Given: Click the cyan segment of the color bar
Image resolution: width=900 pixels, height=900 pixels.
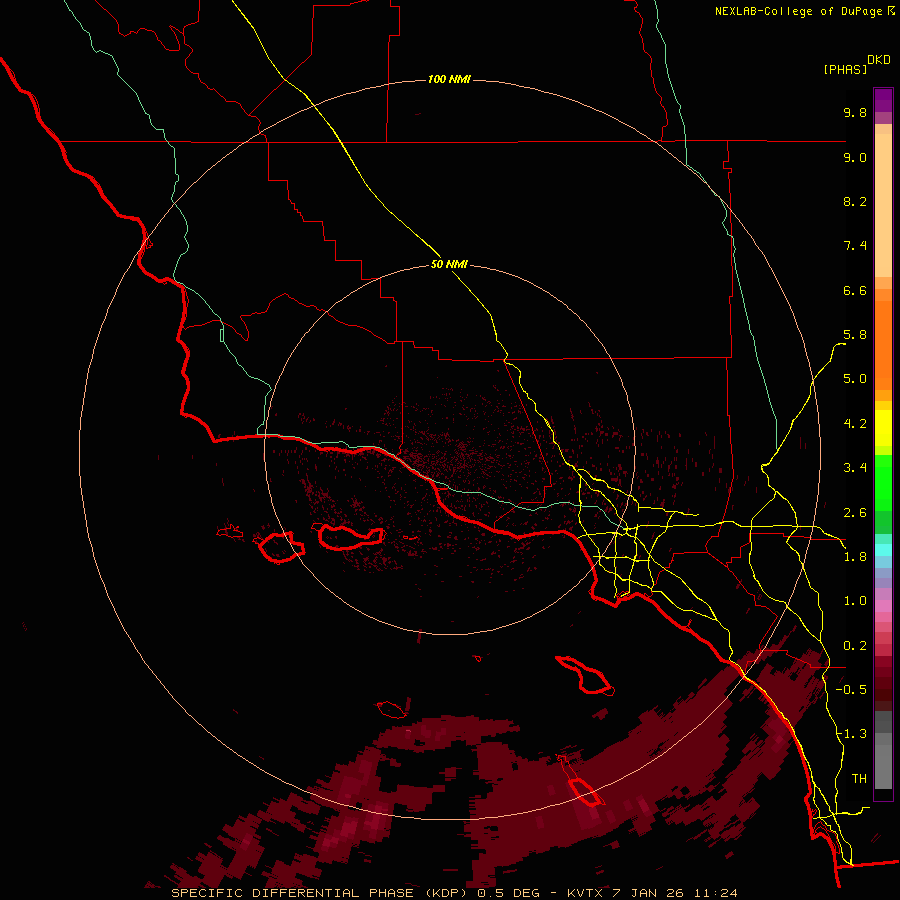Looking at the screenshot, I should [x=883, y=549].
